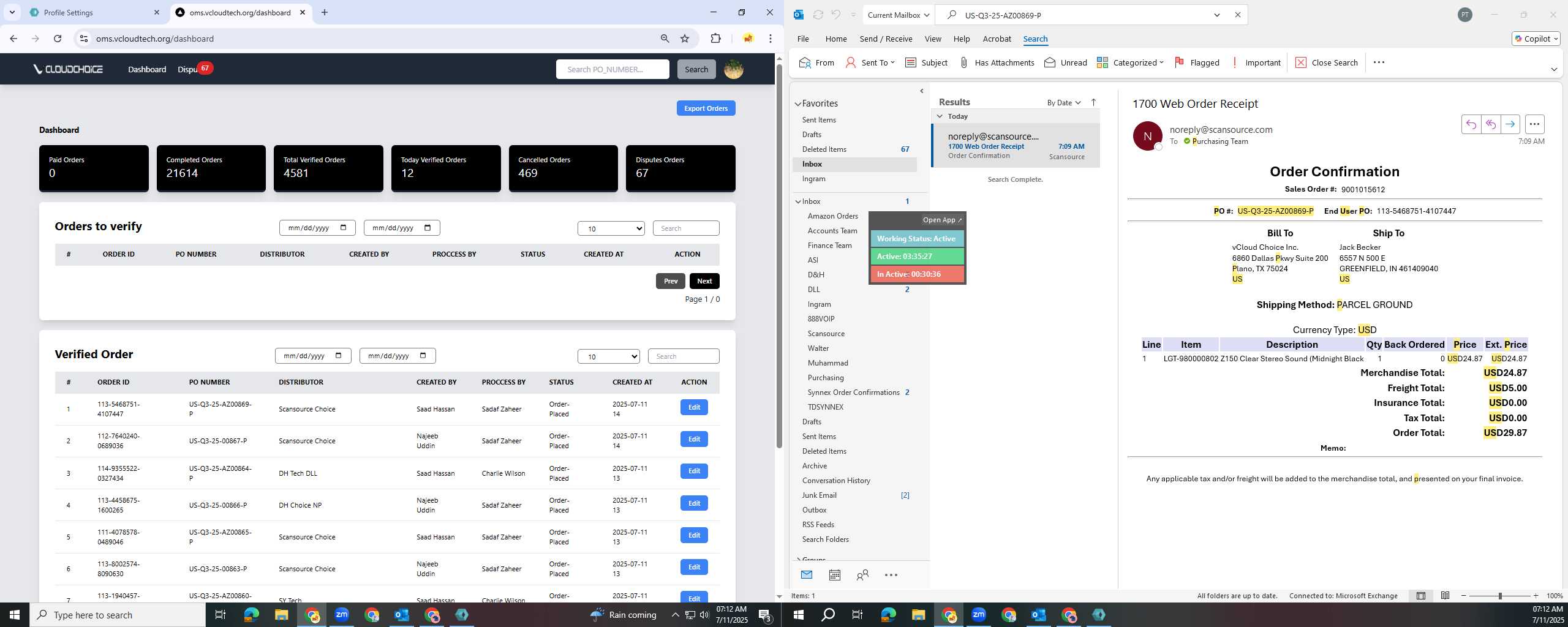This screenshot has width=1568, height=627.
Task: Toggle Important filter in Search ribbon
Action: tap(1256, 62)
